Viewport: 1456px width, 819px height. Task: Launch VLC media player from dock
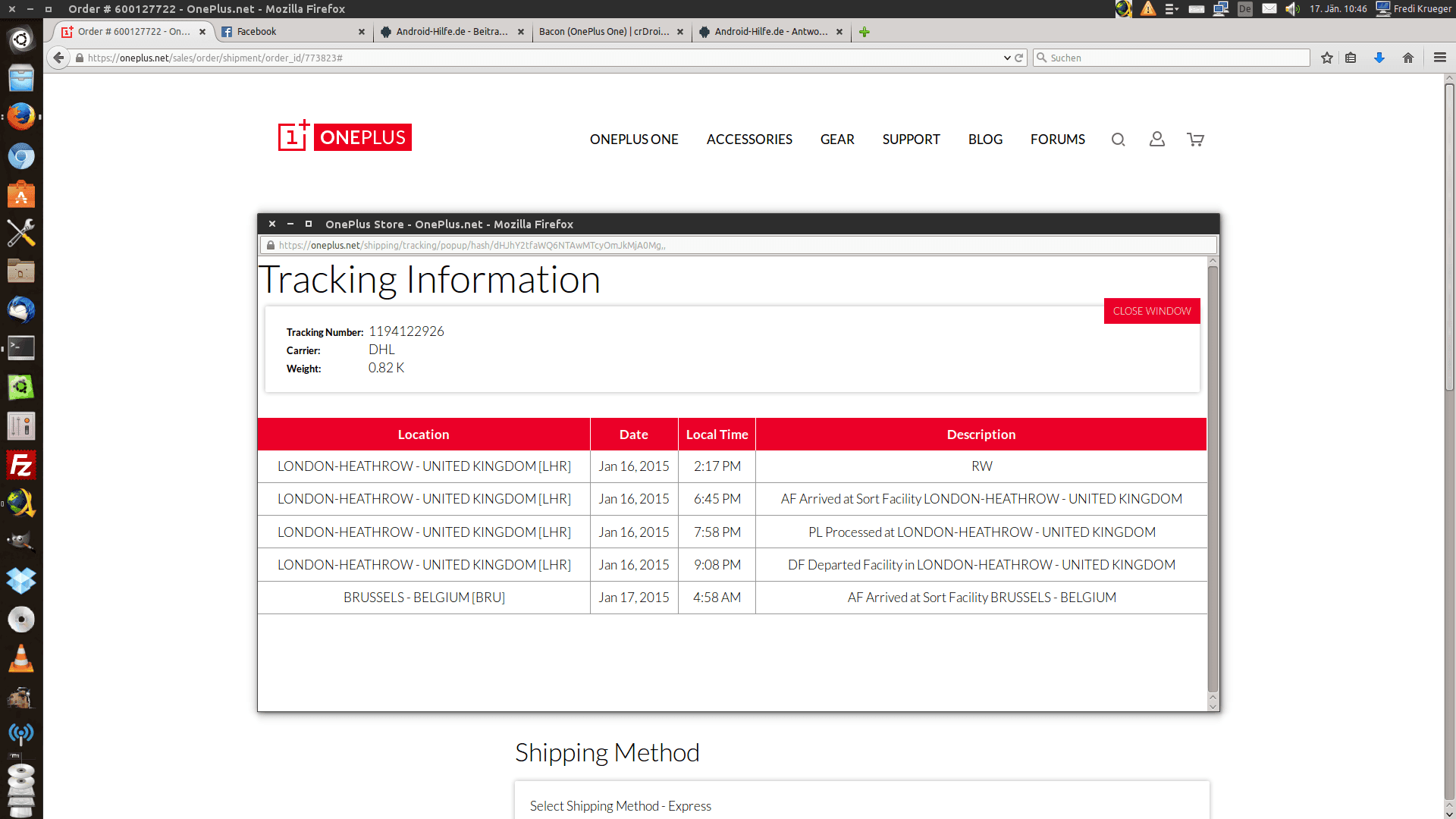pos(21,658)
